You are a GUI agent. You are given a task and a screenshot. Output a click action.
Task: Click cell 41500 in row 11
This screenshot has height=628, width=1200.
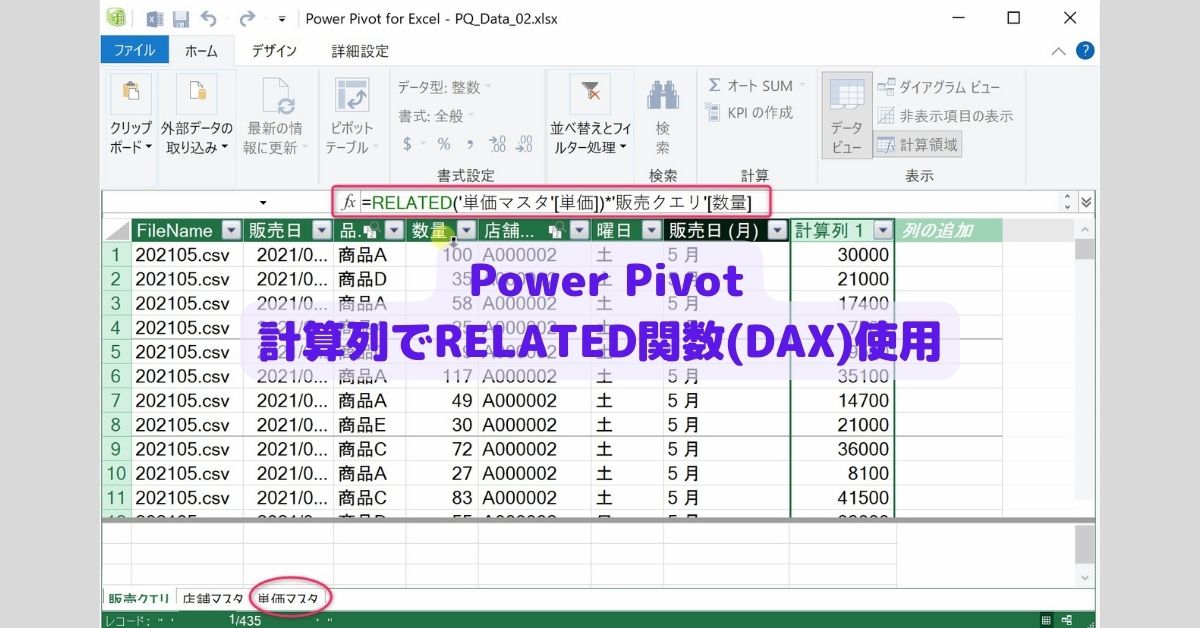842,497
